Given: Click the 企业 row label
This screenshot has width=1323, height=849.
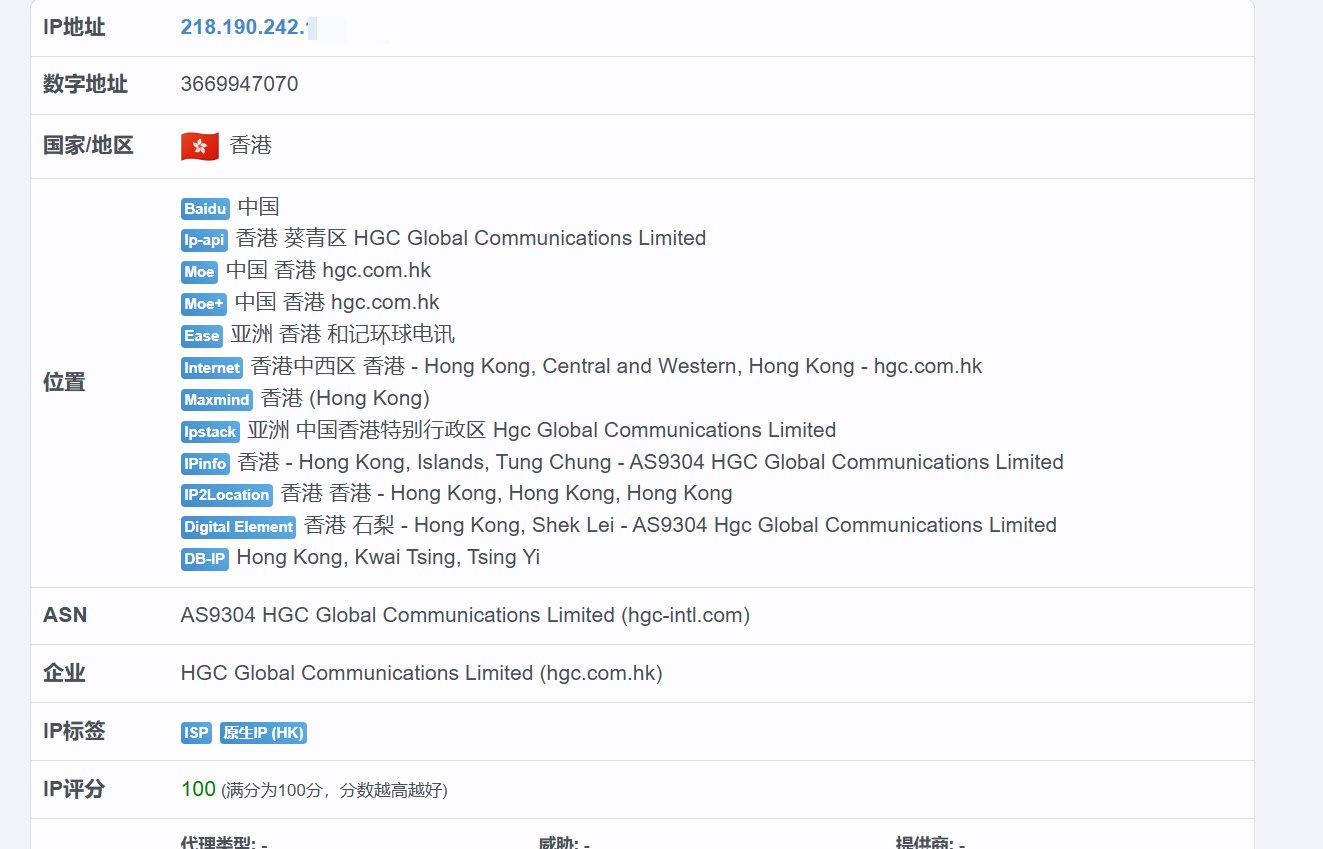Looking at the screenshot, I should click(64, 673).
